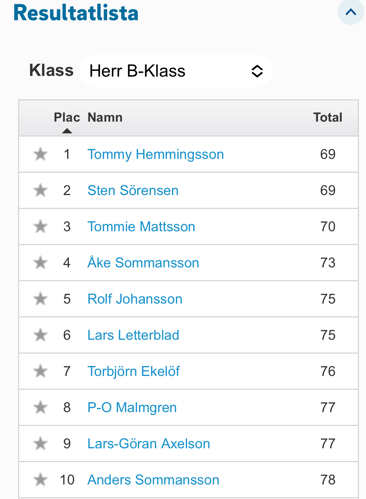Mark Tommie Mattsson as favorite star
The height and width of the screenshot is (499, 366).
40,227
